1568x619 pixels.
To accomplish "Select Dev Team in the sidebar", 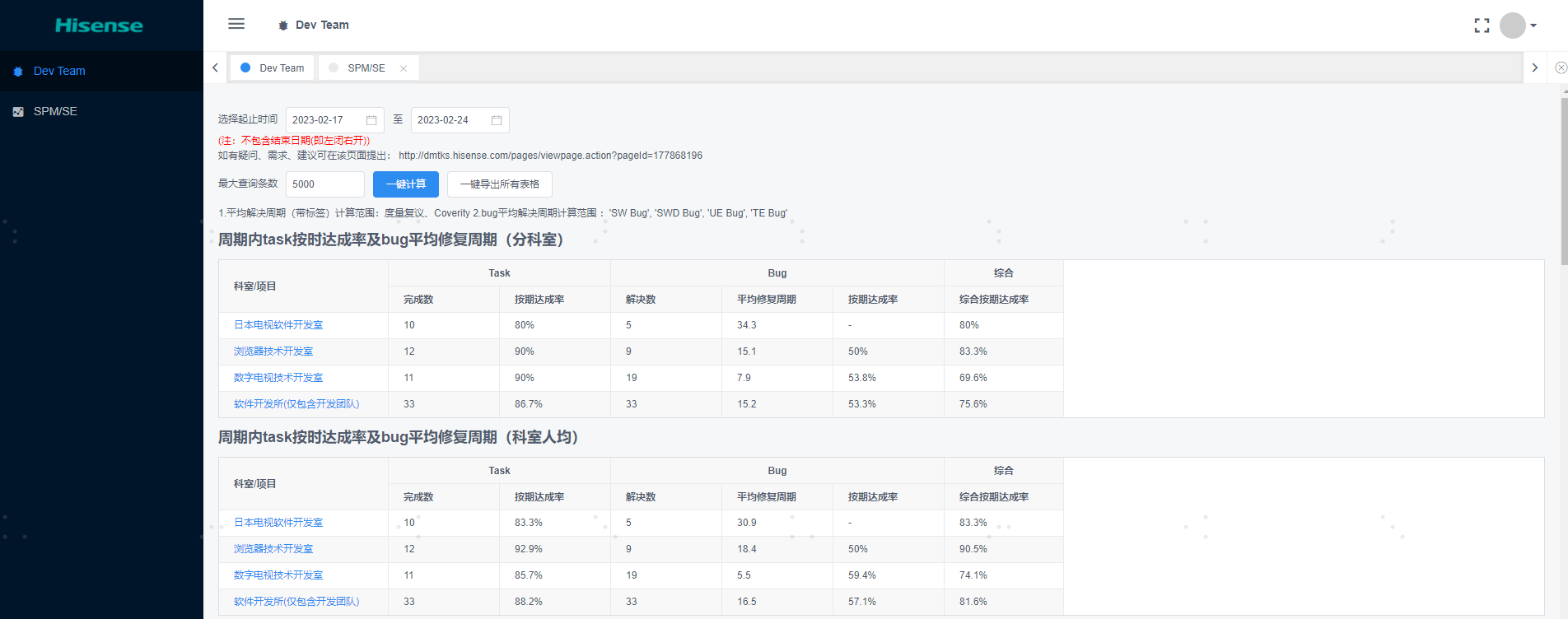I will click(x=59, y=71).
